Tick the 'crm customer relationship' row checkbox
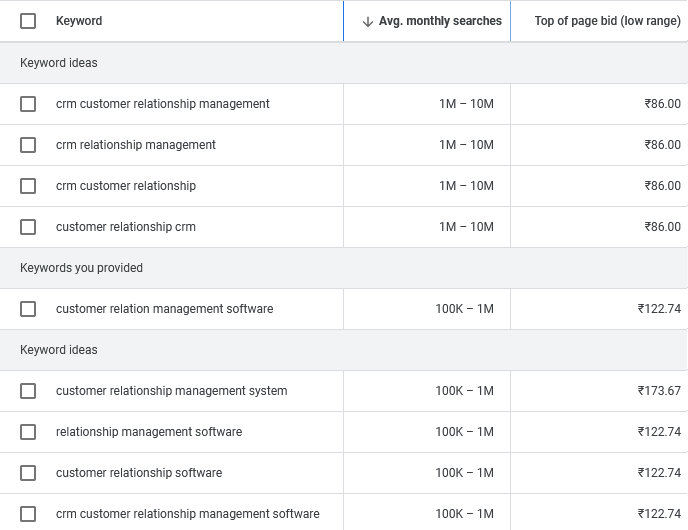The height and width of the screenshot is (530, 688). pos(28,186)
